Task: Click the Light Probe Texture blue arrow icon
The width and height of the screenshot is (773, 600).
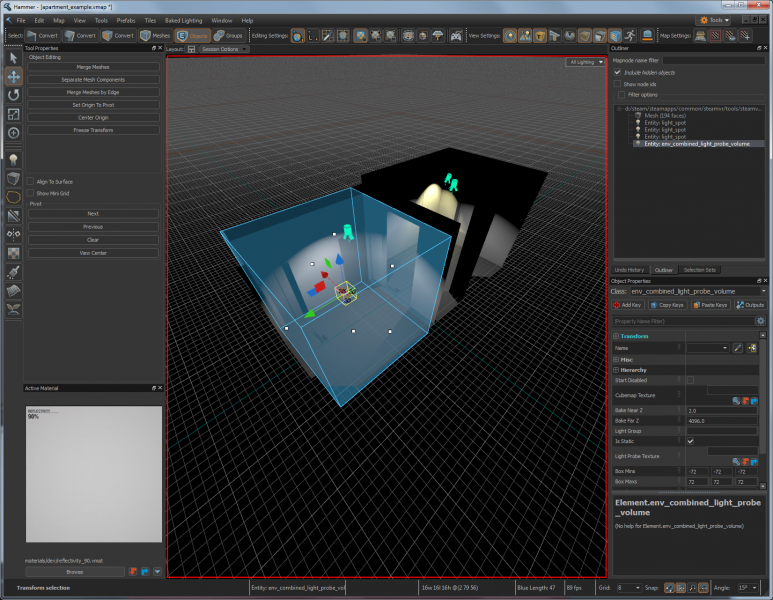Action: (754, 461)
